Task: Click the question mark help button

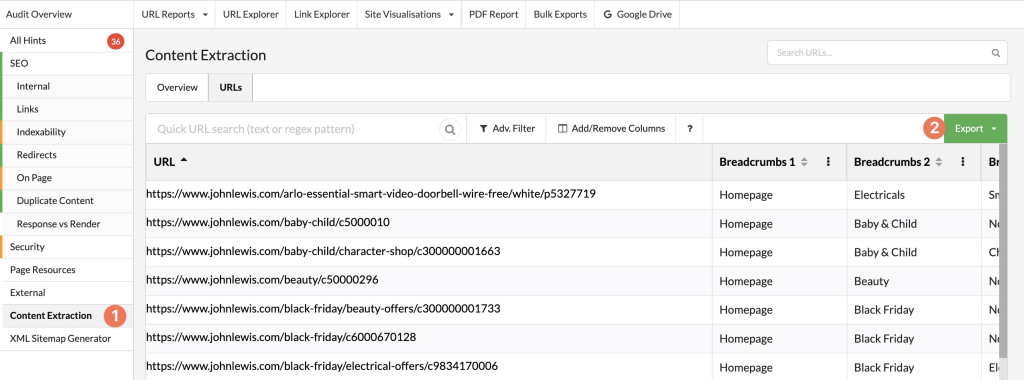Action: [690, 129]
